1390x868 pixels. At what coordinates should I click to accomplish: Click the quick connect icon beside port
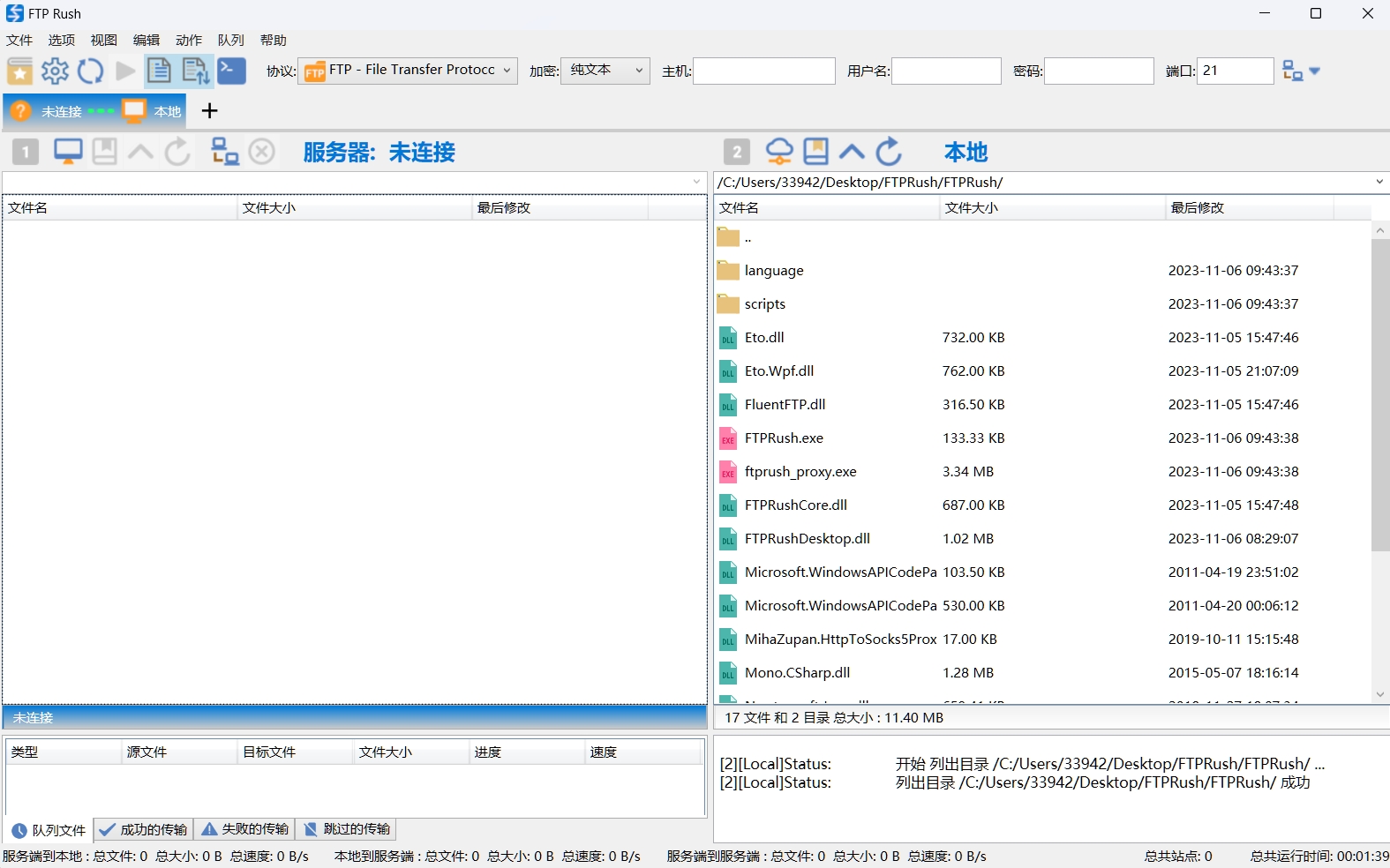1292,71
